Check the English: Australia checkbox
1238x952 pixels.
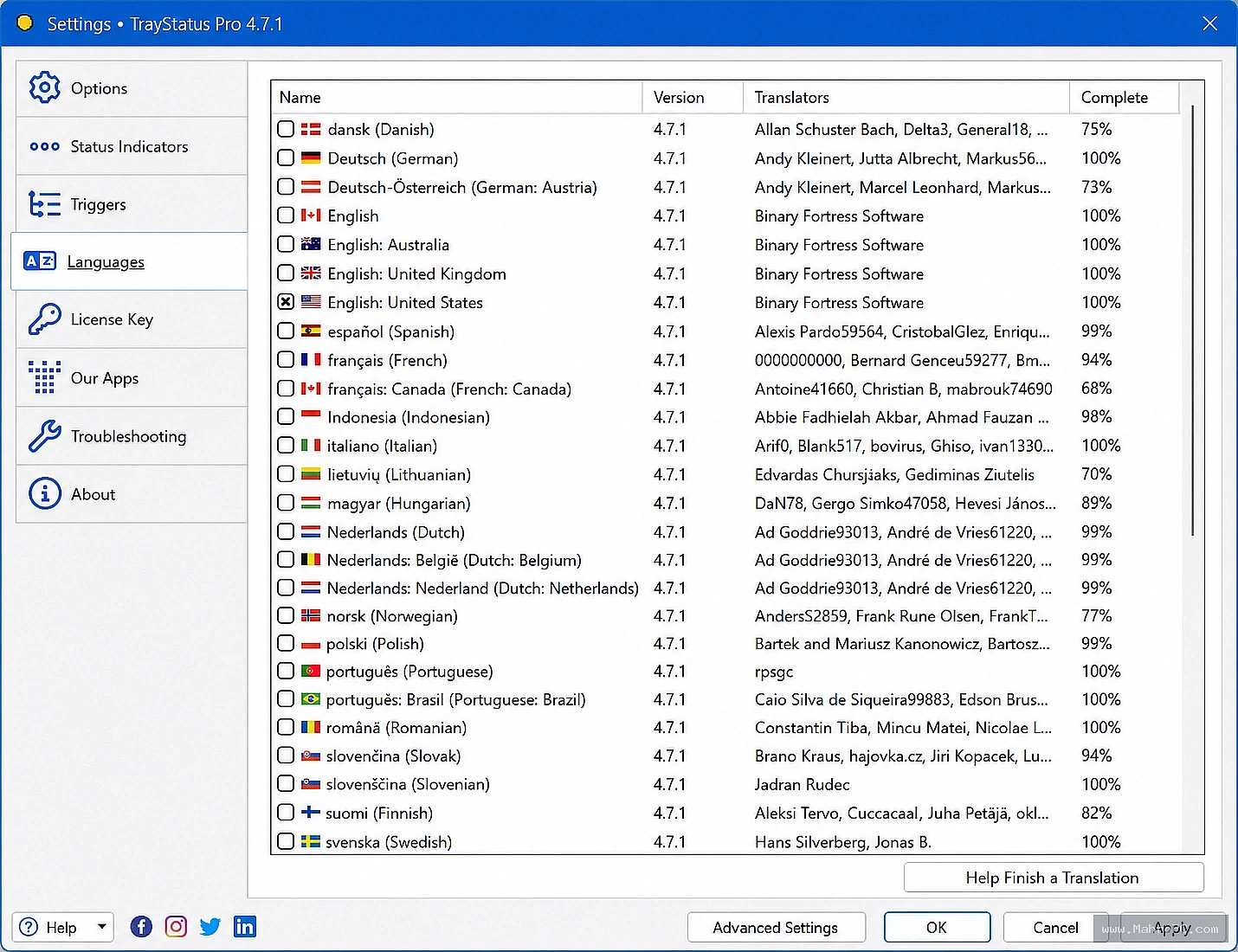(286, 244)
